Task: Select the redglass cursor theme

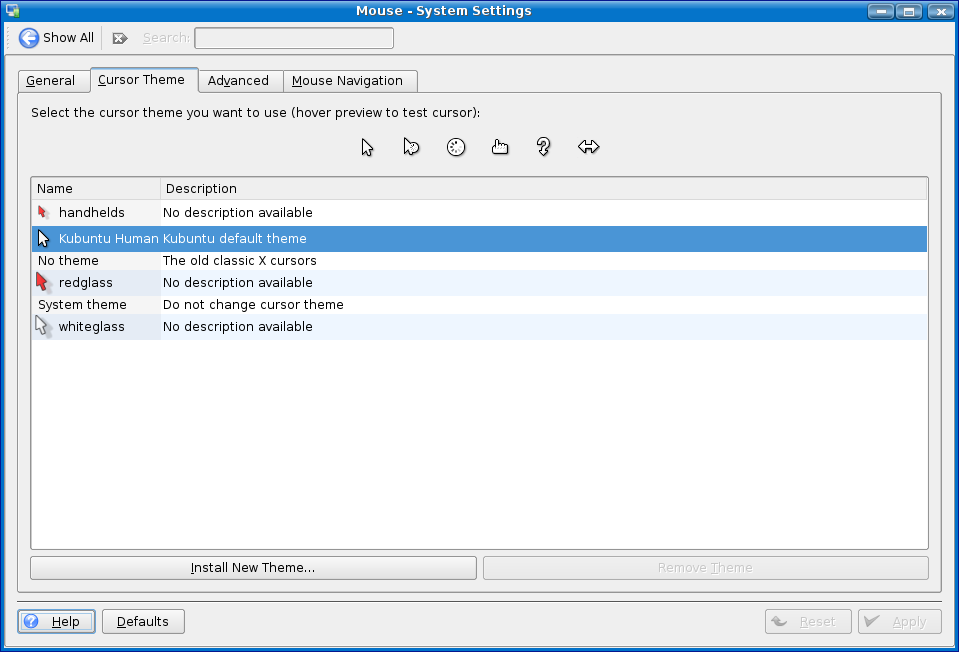Action: pos(85,283)
